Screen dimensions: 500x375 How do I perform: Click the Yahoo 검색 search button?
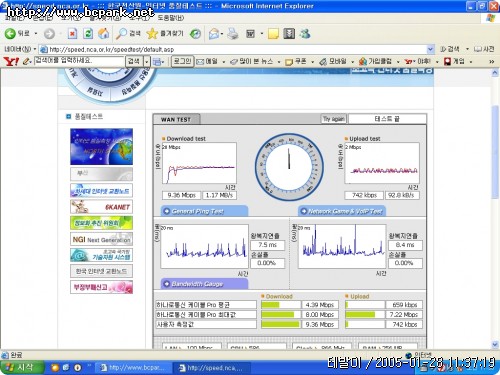[134, 61]
